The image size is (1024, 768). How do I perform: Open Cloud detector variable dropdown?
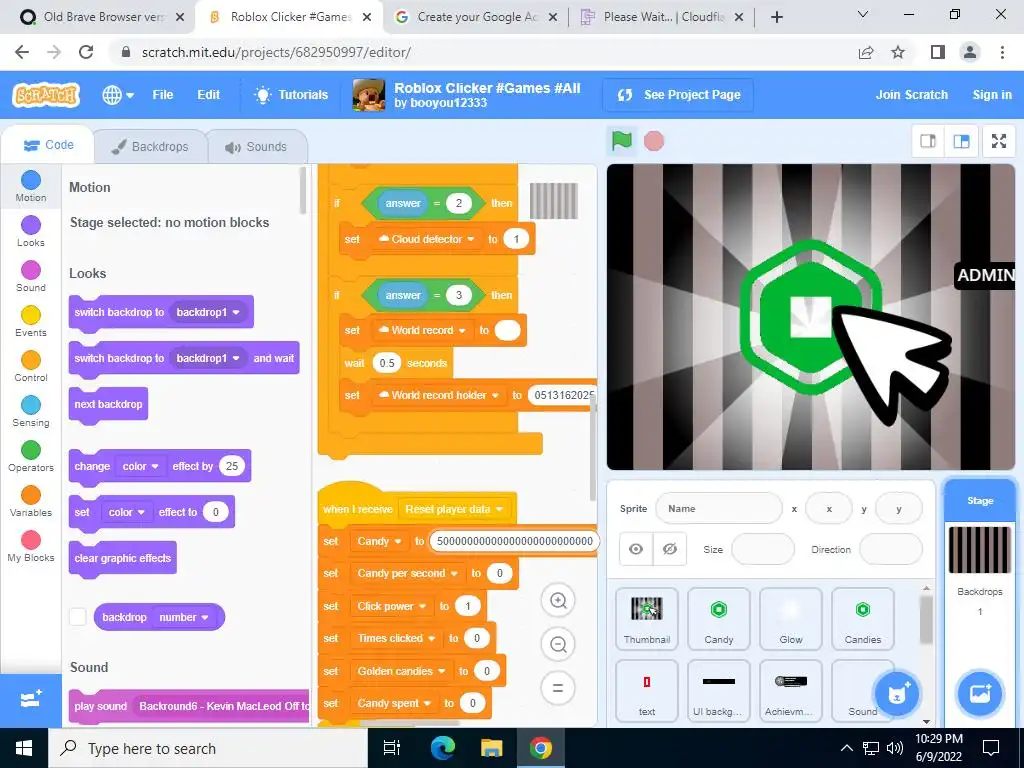tap(426, 239)
